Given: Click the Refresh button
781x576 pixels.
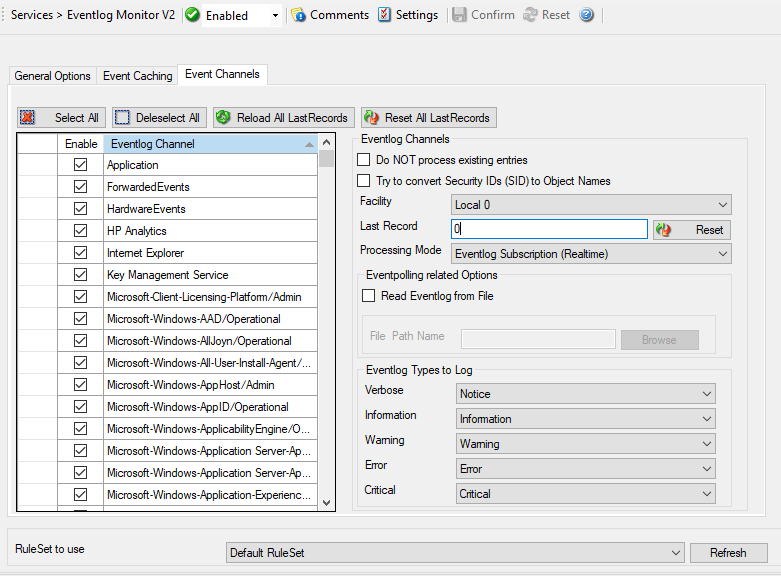Looking at the screenshot, I should (728, 553).
